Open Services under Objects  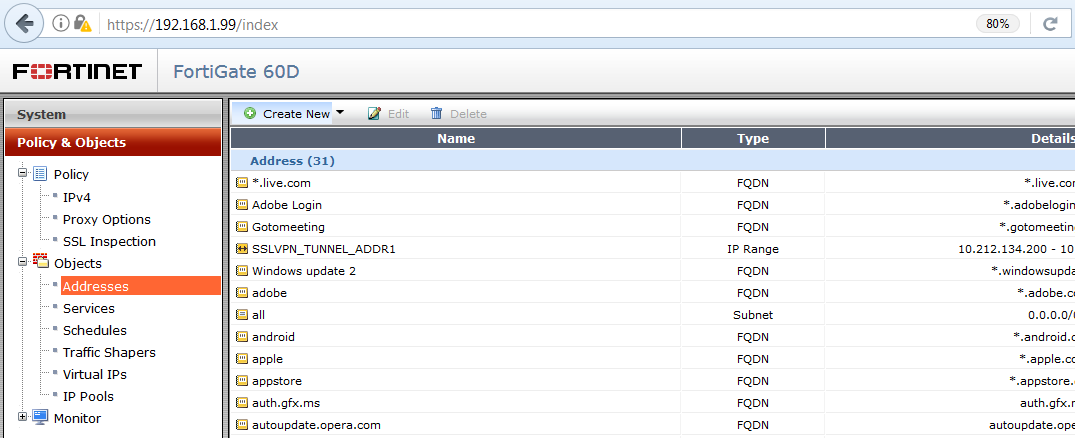point(89,308)
